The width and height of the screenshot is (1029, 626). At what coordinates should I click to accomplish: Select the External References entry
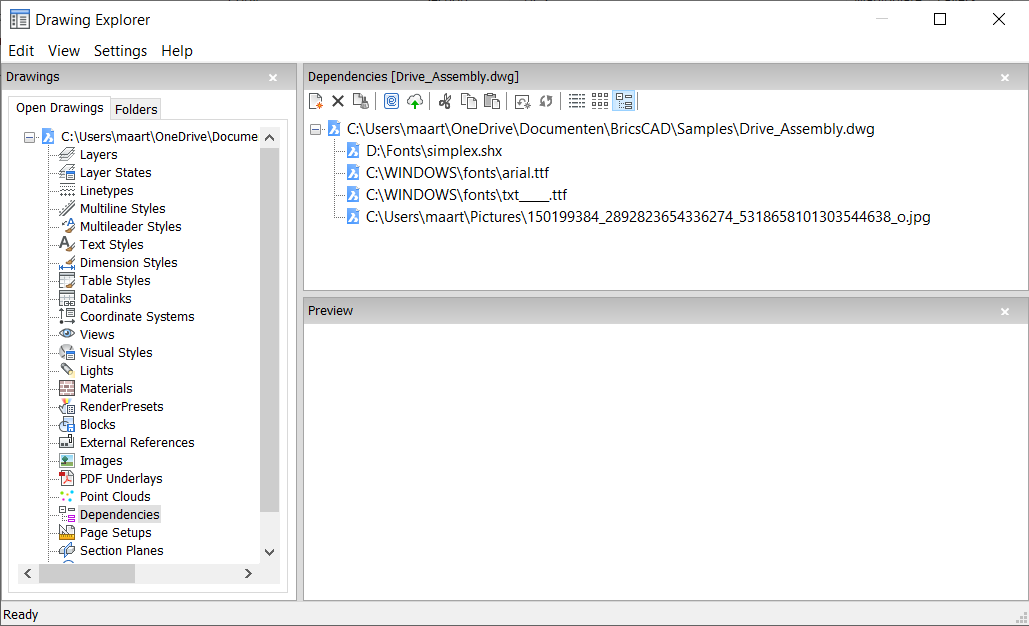[x=137, y=442]
